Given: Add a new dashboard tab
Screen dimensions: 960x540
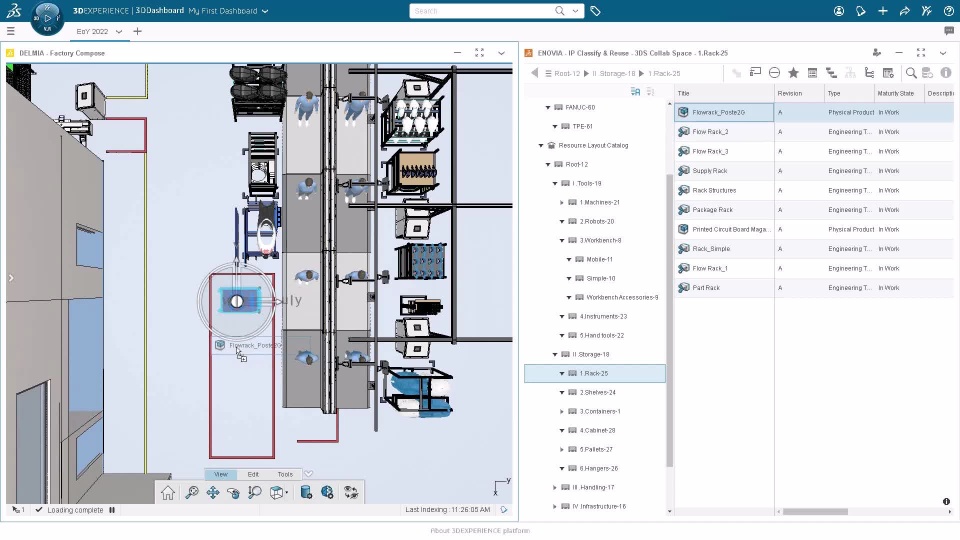Looking at the screenshot, I should 137,31.
